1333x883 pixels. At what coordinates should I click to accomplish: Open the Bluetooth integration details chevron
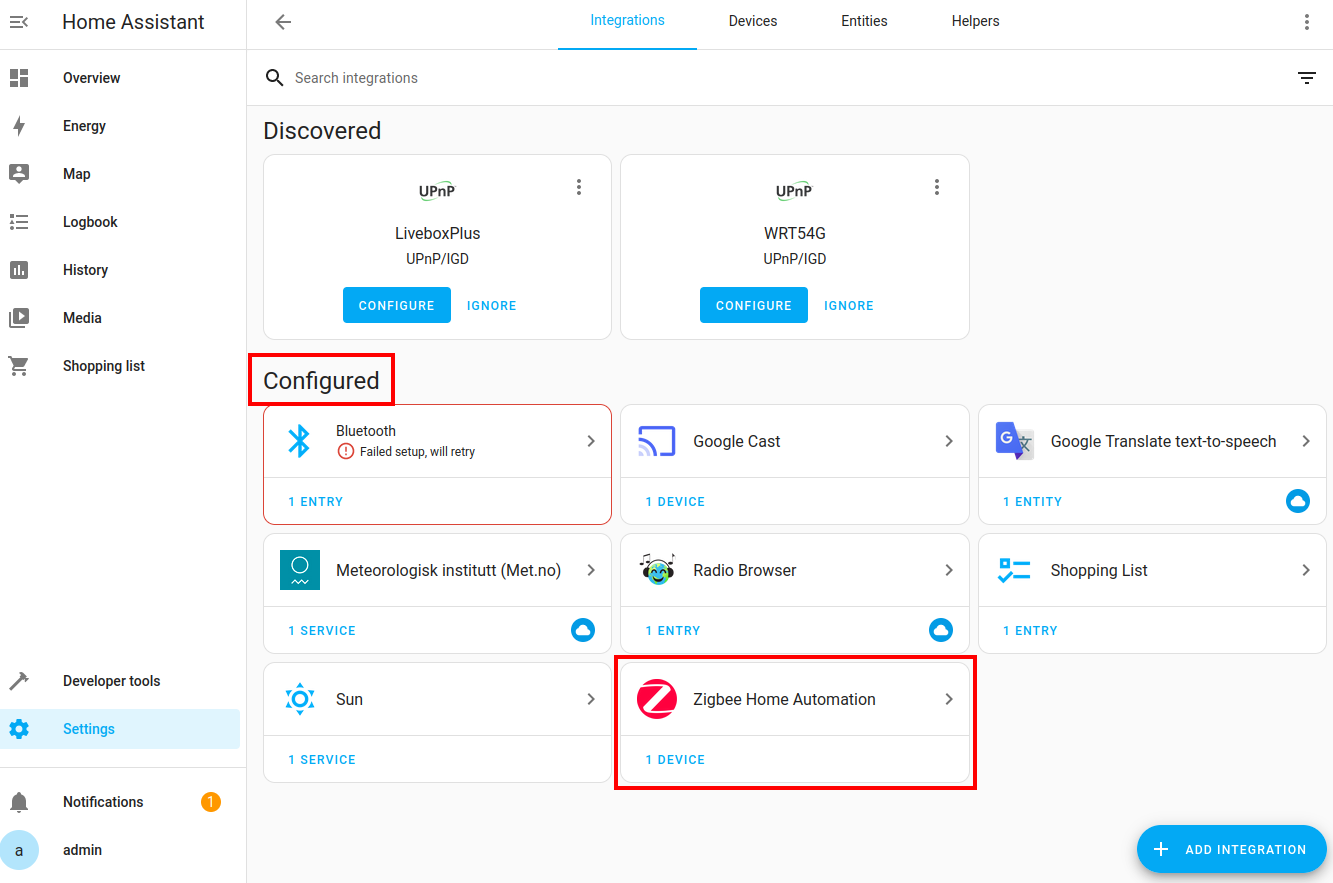(590, 440)
